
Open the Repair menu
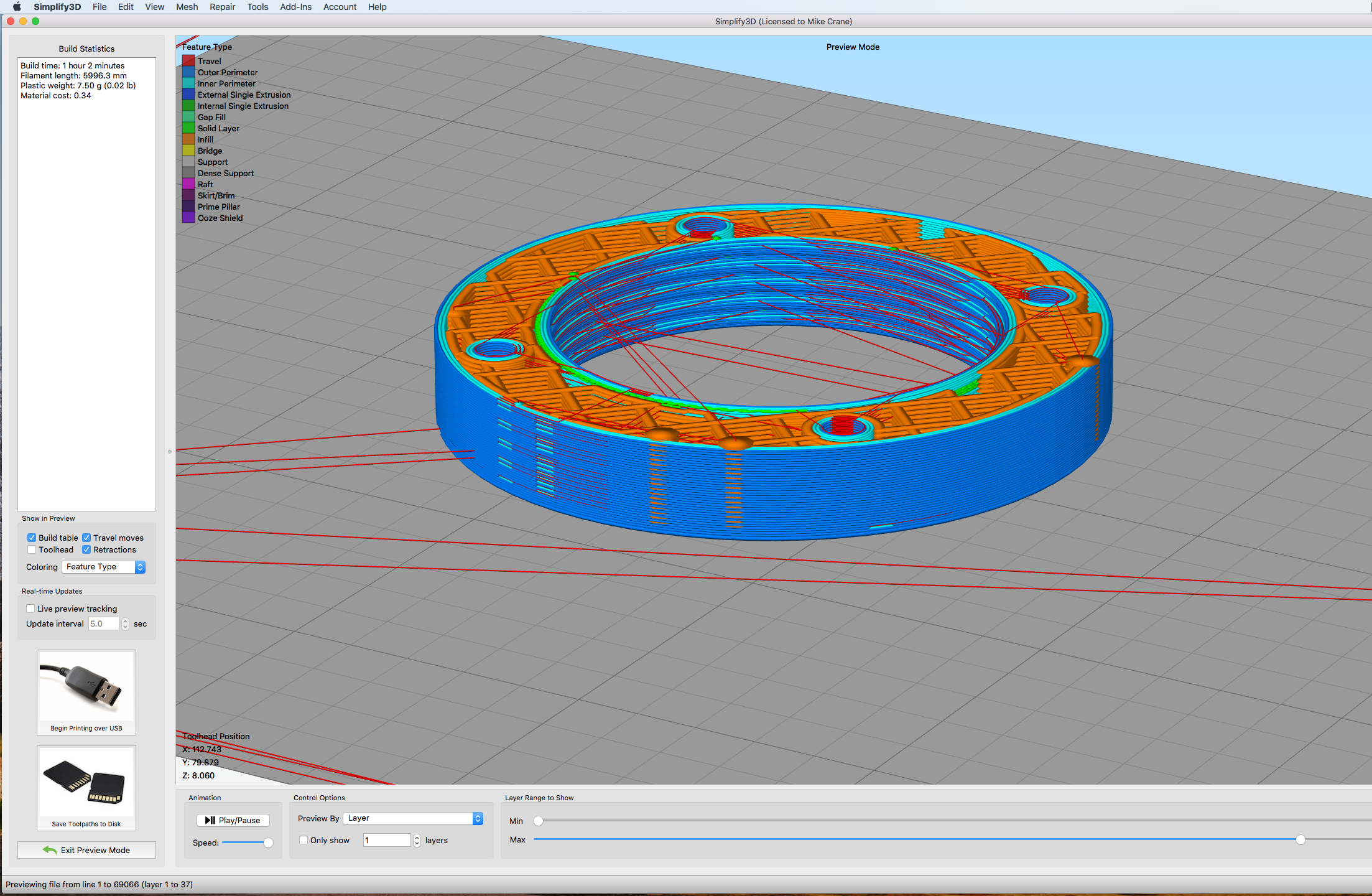coord(222,7)
